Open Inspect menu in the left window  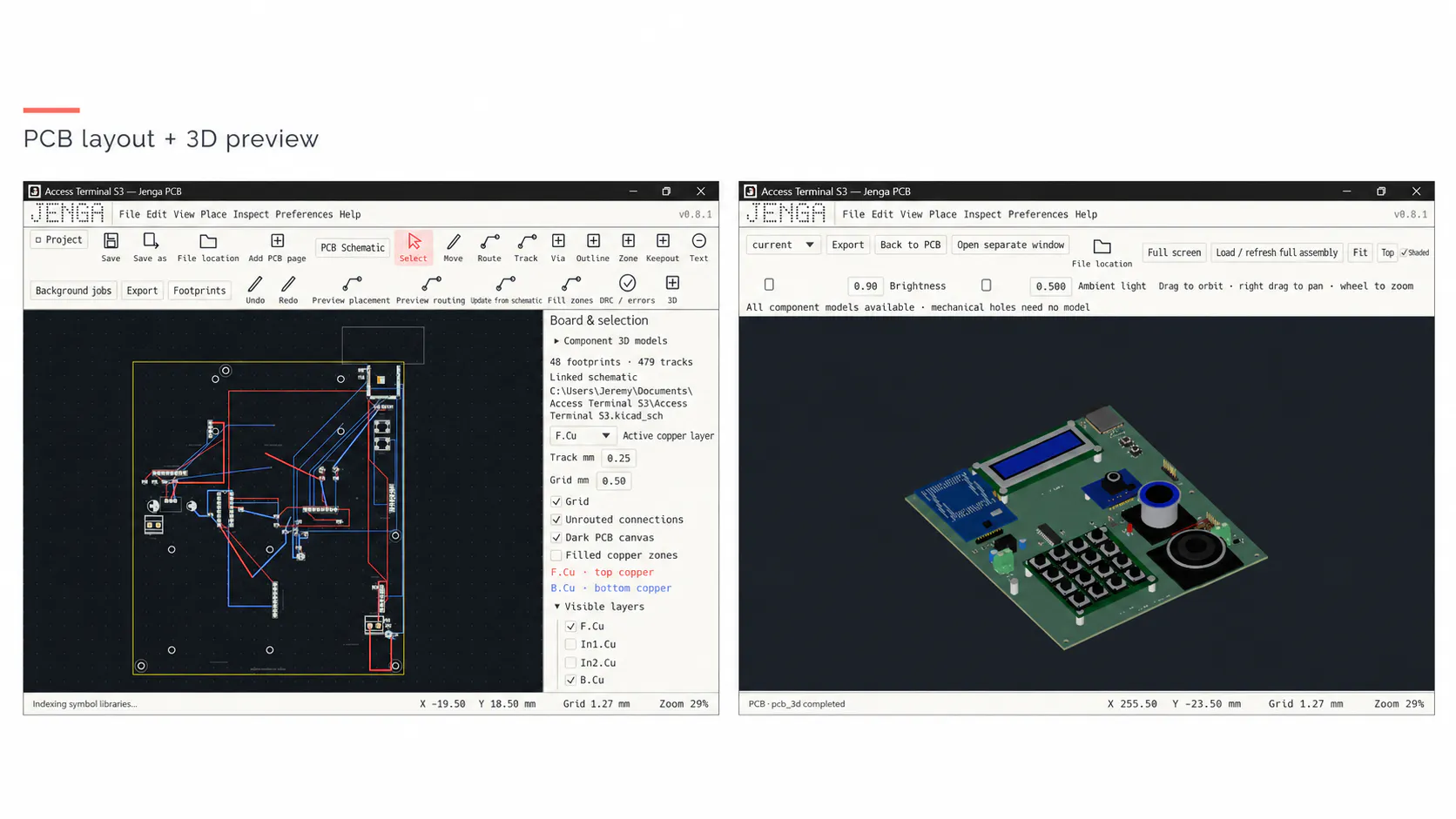point(251,214)
